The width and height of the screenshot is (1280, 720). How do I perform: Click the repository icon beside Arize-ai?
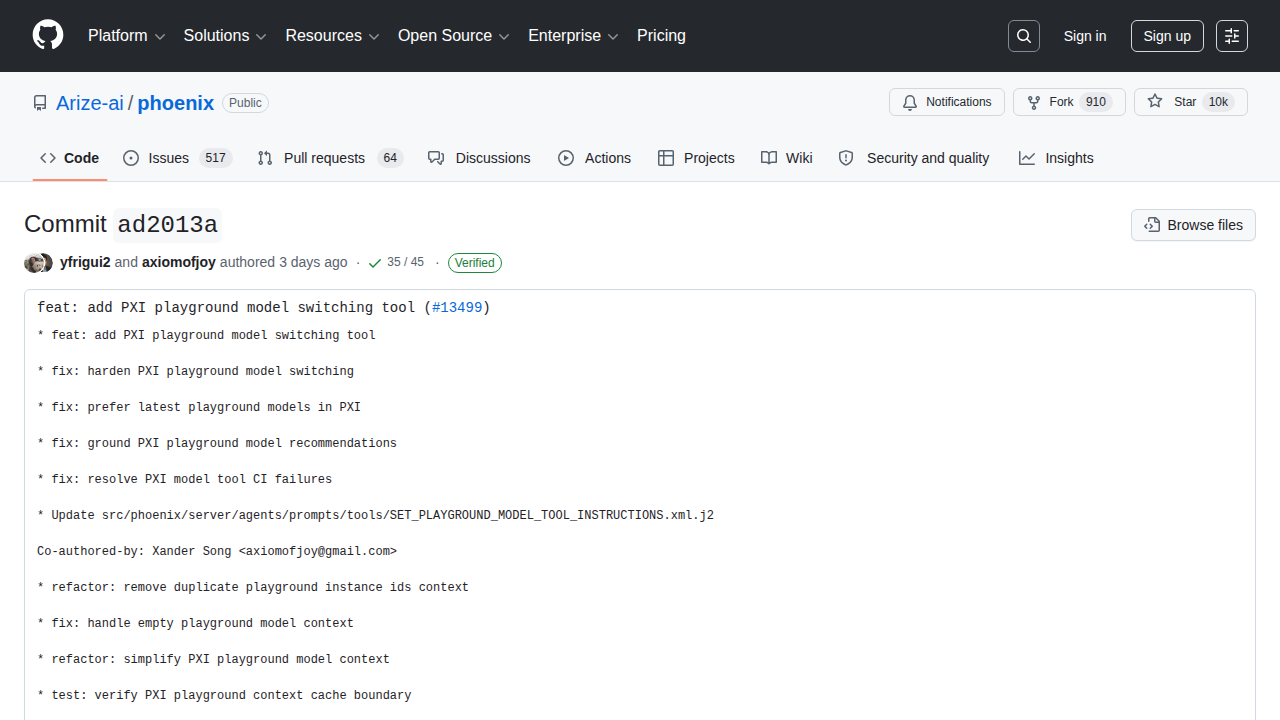pyautogui.click(x=40, y=103)
